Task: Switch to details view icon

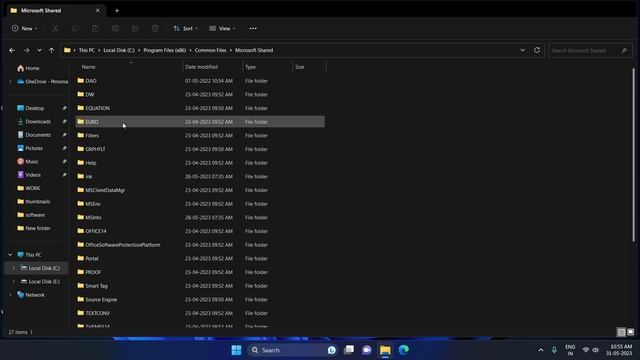Action: pos(621,332)
